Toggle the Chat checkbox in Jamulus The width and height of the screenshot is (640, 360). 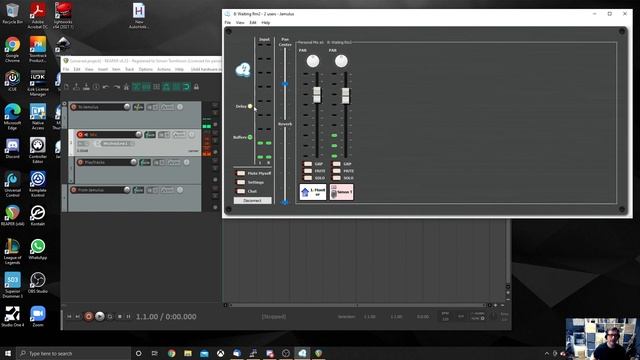241,191
